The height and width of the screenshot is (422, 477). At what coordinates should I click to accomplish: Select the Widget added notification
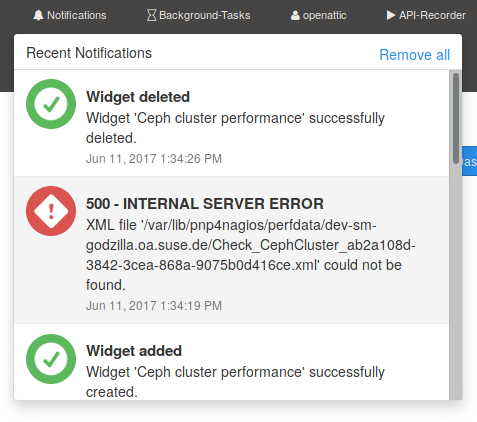tap(231, 362)
